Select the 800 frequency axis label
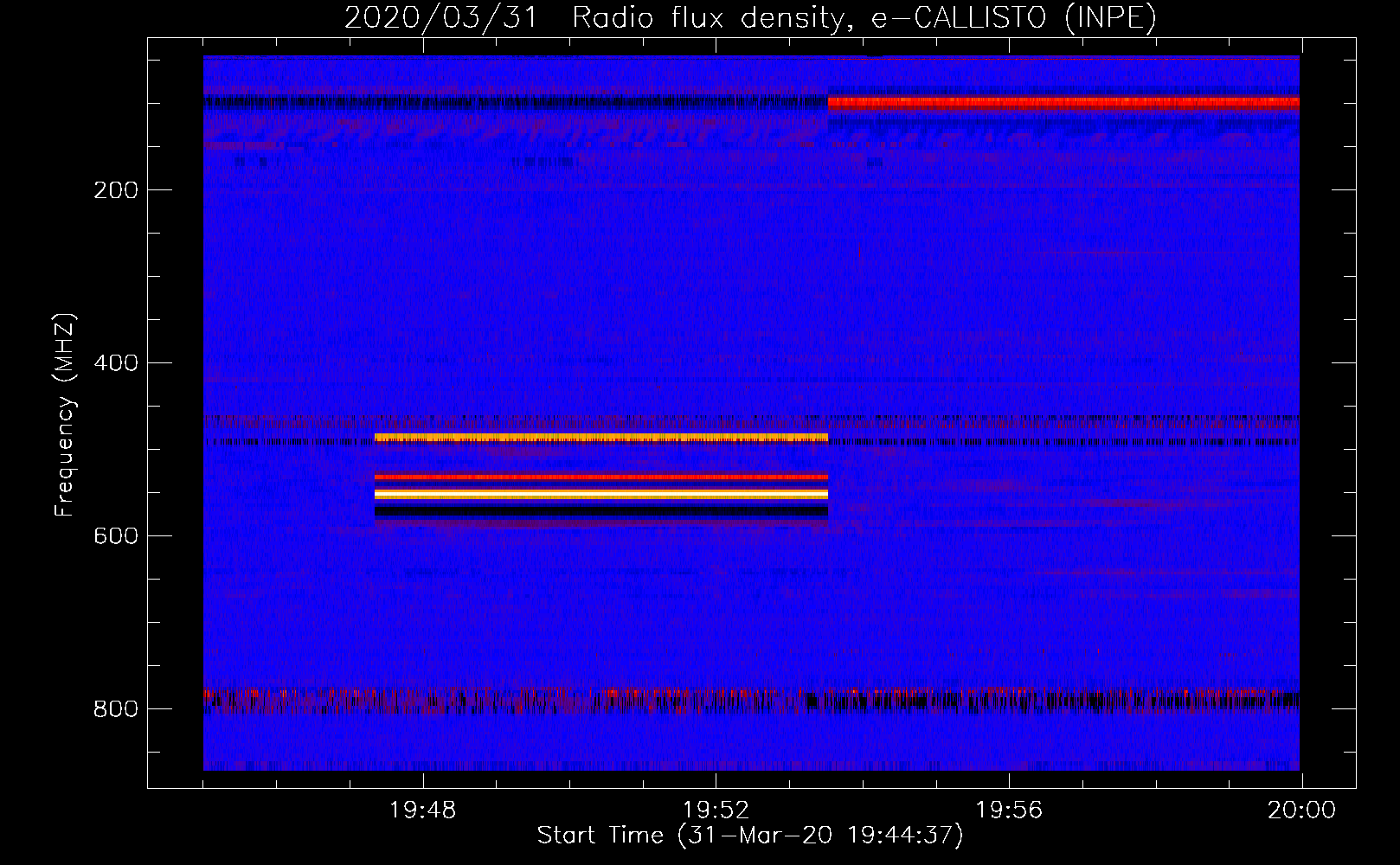The image size is (1400, 865). [x=115, y=709]
